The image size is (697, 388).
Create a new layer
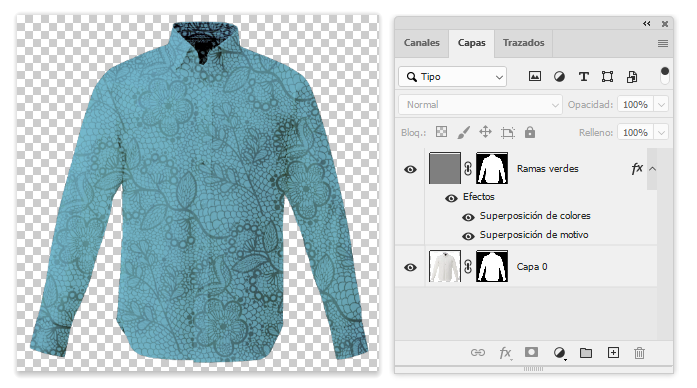click(613, 352)
